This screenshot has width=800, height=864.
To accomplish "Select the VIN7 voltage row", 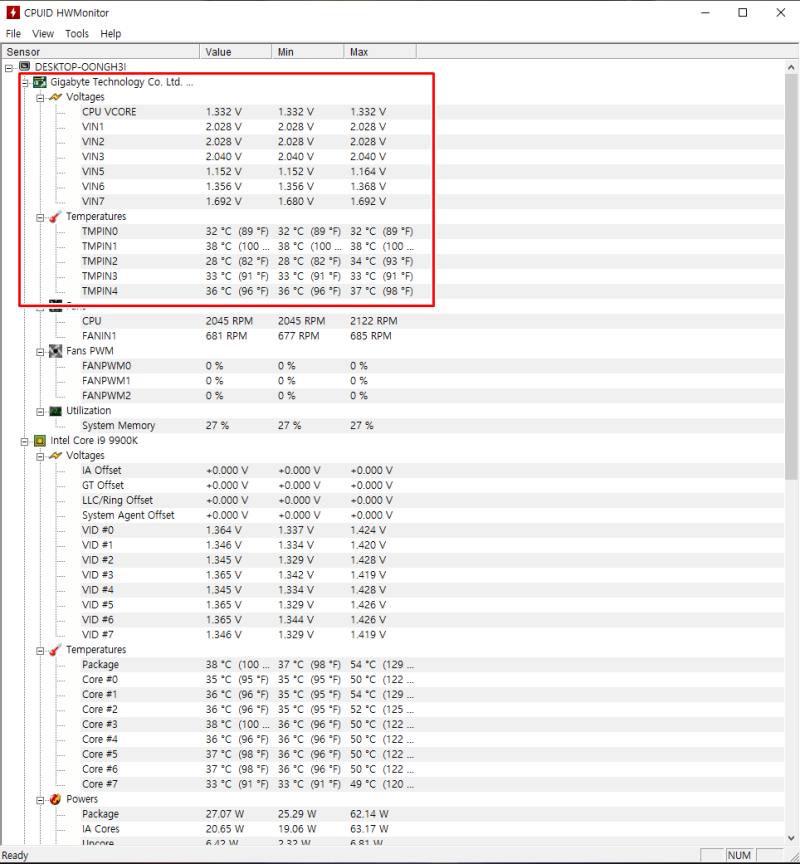I will coord(431,202).
